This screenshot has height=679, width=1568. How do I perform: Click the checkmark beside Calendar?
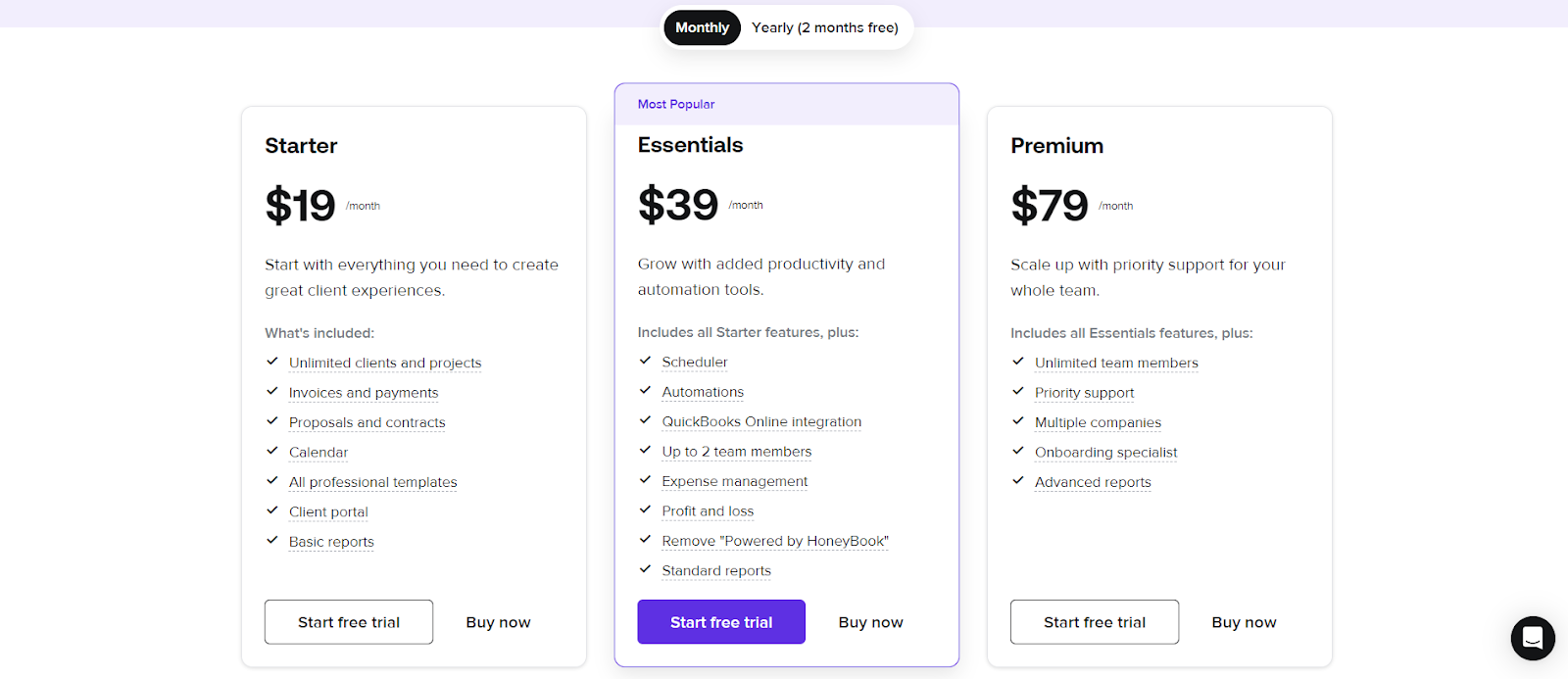(271, 451)
